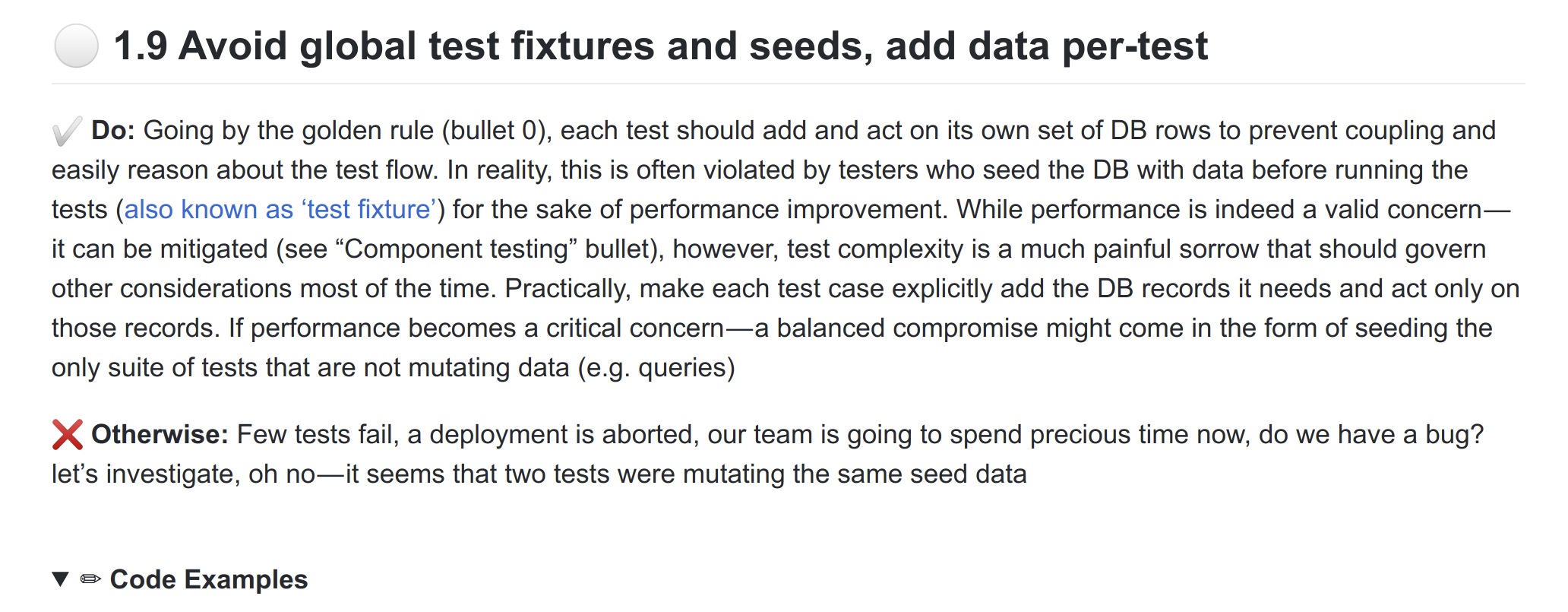Click the '(e.g. queries)' text ending the paragraph
Viewport: 1568px width, 612px height.
(x=656, y=368)
